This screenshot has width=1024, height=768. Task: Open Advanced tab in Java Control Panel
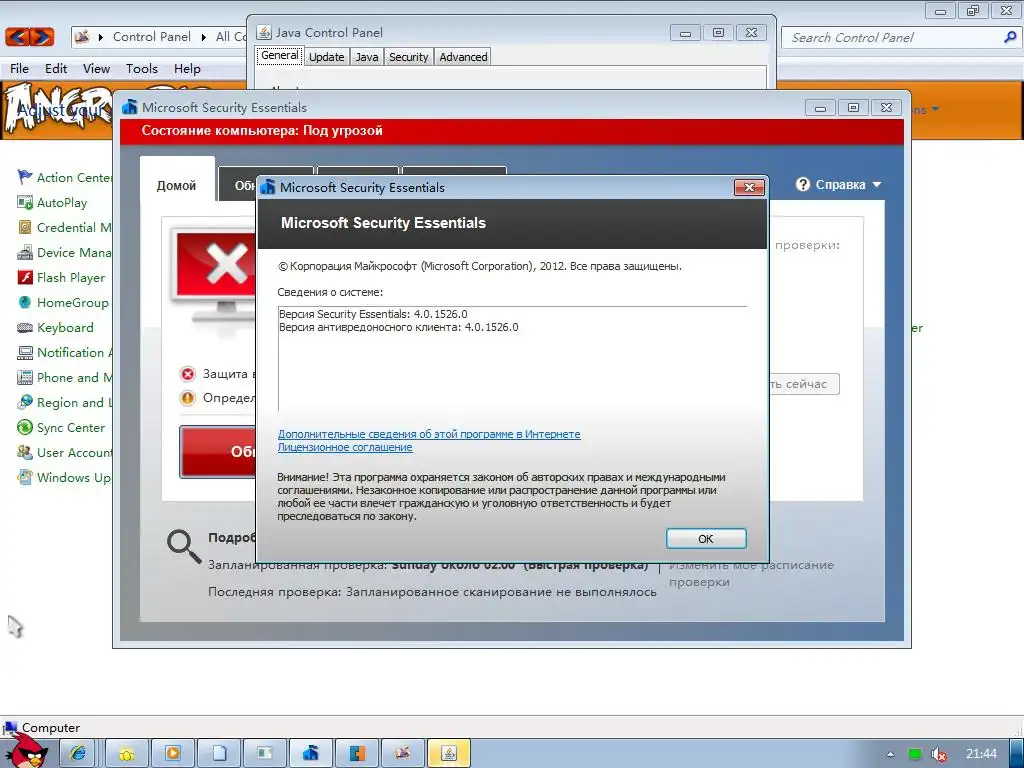(x=463, y=57)
